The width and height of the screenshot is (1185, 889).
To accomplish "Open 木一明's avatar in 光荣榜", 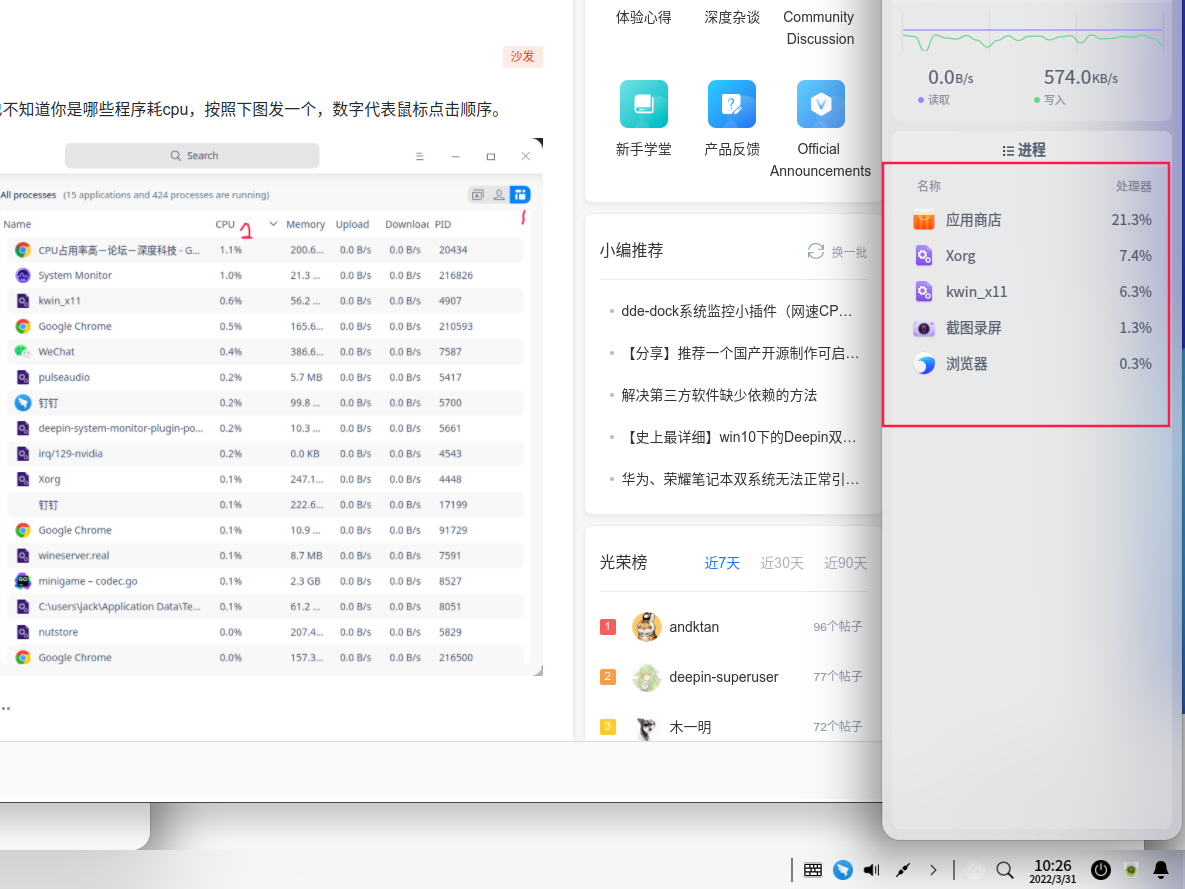I will click(x=646, y=727).
